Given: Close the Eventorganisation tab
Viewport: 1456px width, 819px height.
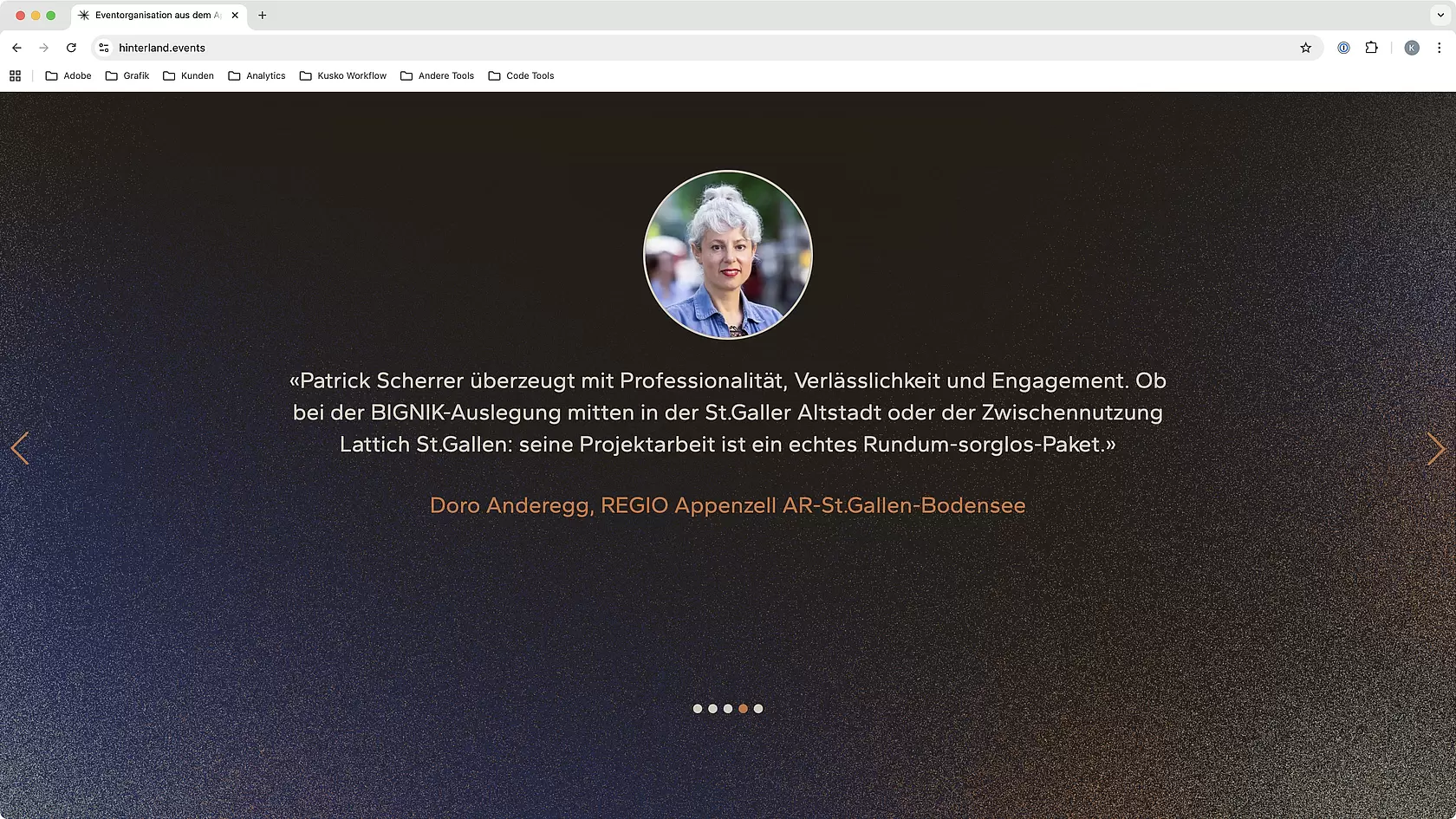Looking at the screenshot, I should 235,15.
